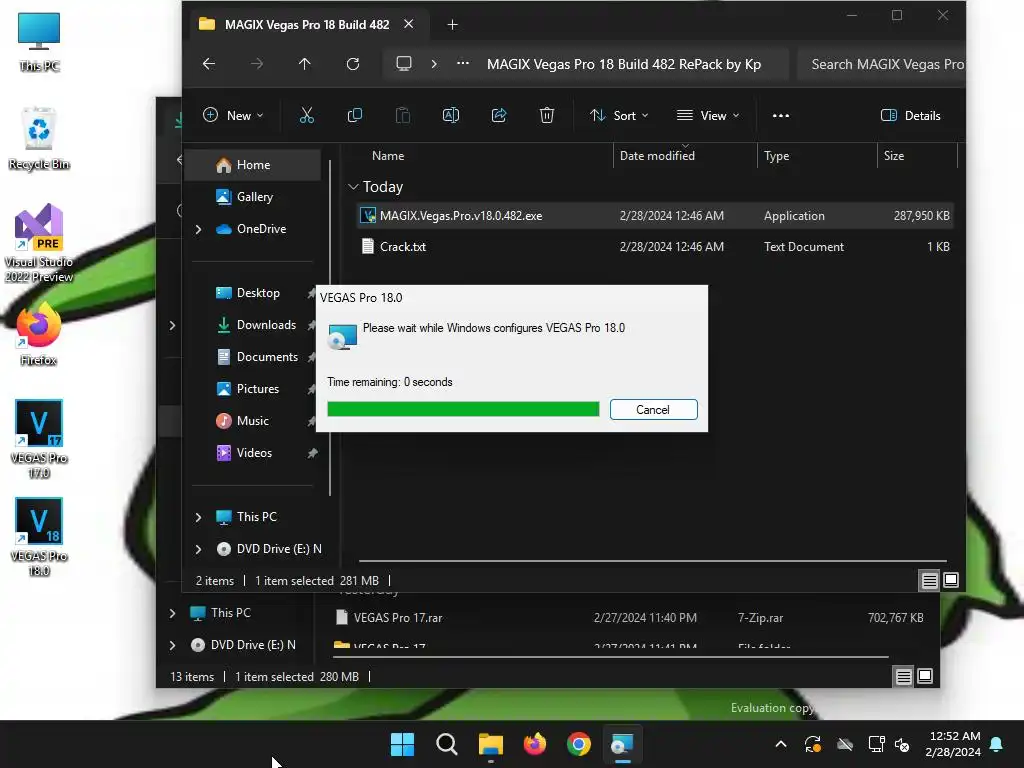The width and height of the screenshot is (1024, 768).
Task: Open the Recycle Bin desktop icon
Action: [39, 138]
